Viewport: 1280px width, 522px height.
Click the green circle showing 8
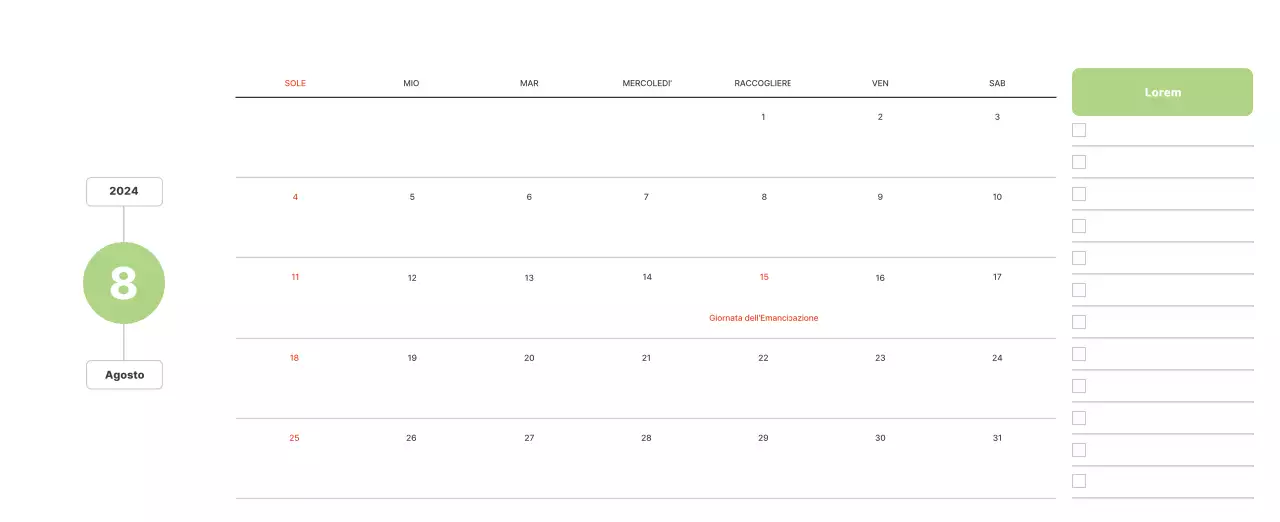tap(123, 283)
